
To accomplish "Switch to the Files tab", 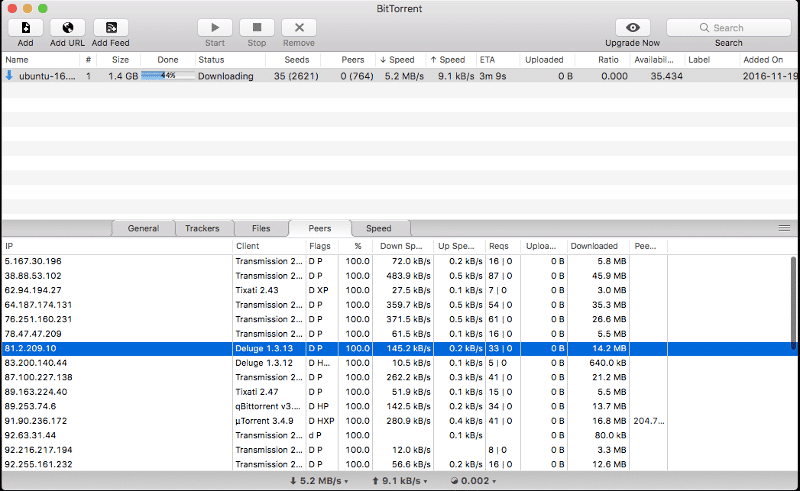I will (261, 228).
